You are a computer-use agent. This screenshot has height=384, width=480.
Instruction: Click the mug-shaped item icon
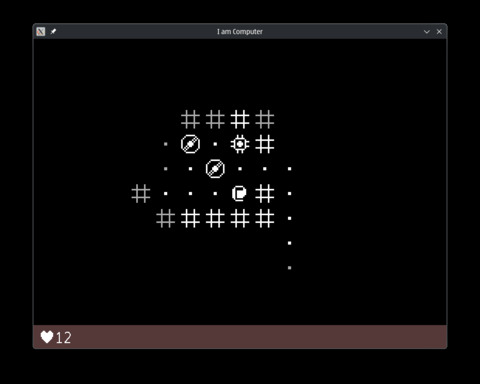[x=239, y=193]
